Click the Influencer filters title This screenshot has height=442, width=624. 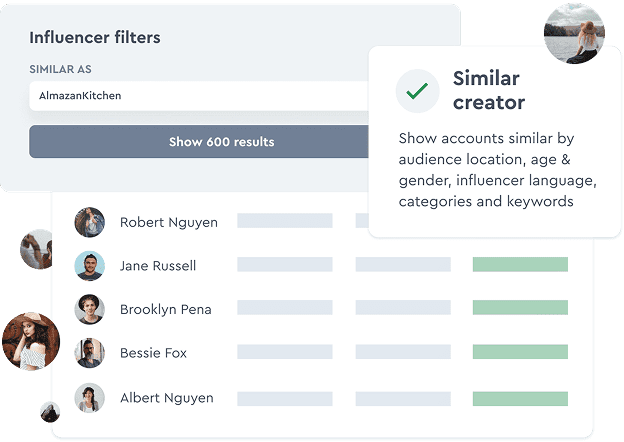[x=95, y=38]
